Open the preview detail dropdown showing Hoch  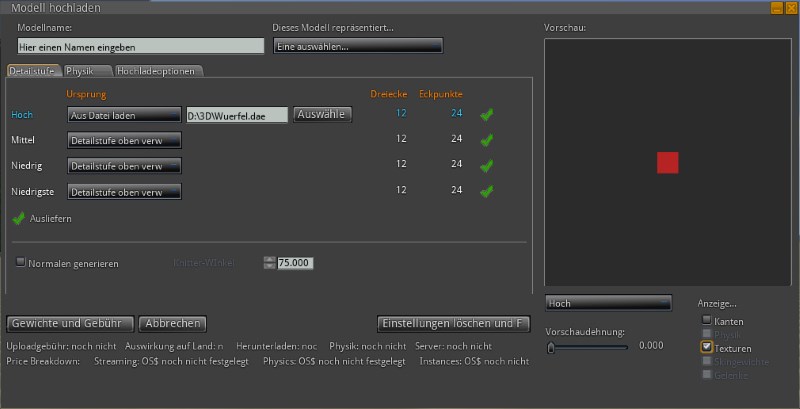pos(608,302)
